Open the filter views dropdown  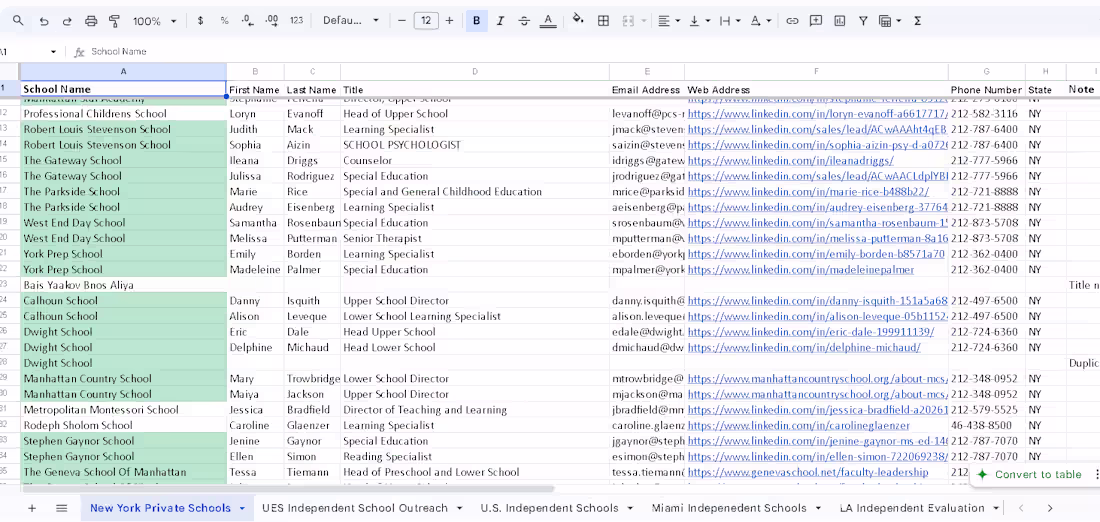(x=890, y=21)
